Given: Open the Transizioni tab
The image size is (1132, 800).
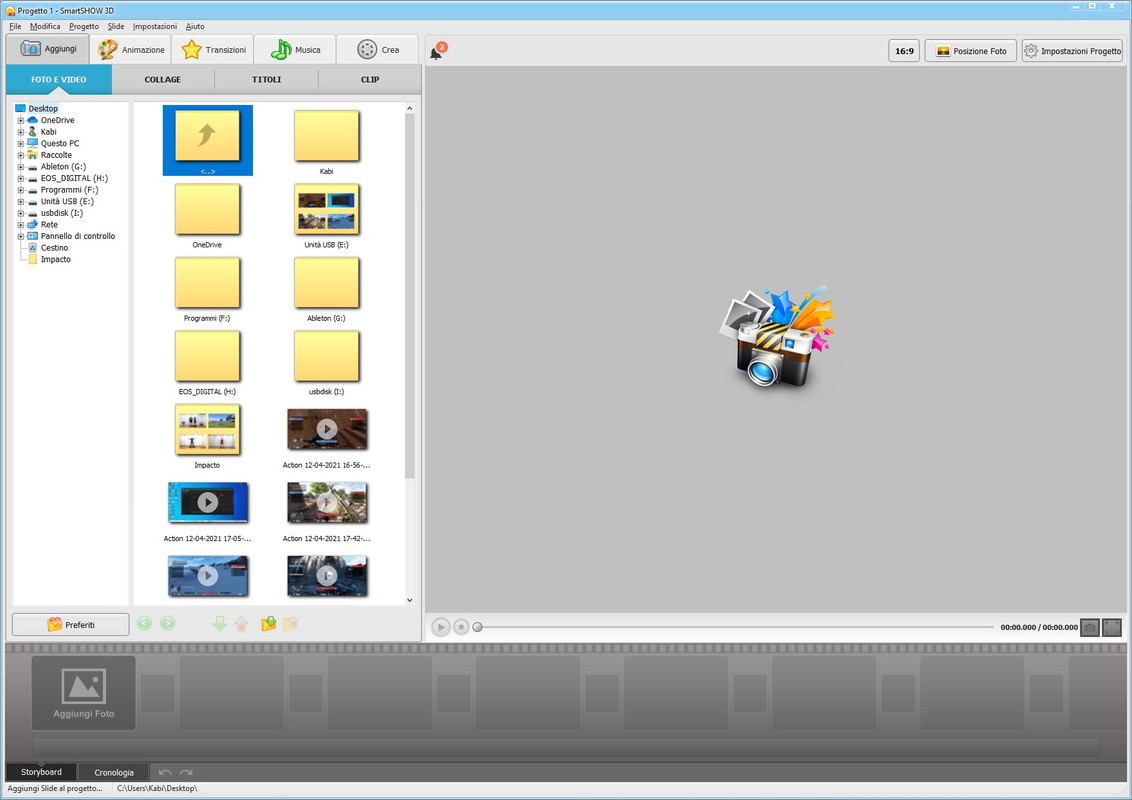Looking at the screenshot, I should [214, 50].
